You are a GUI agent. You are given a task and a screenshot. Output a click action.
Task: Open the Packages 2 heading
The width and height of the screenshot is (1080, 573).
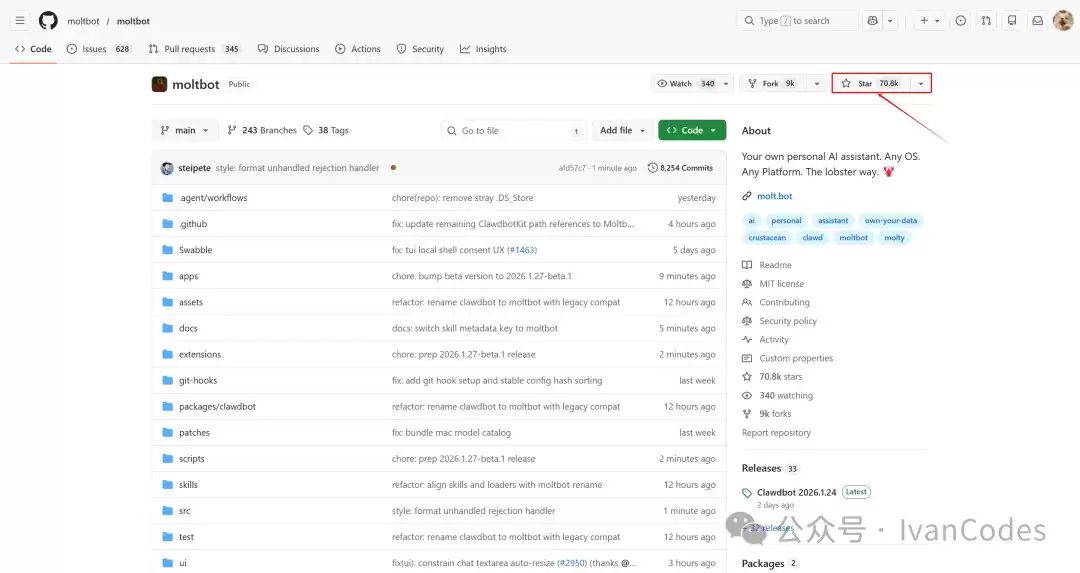point(769,563)
